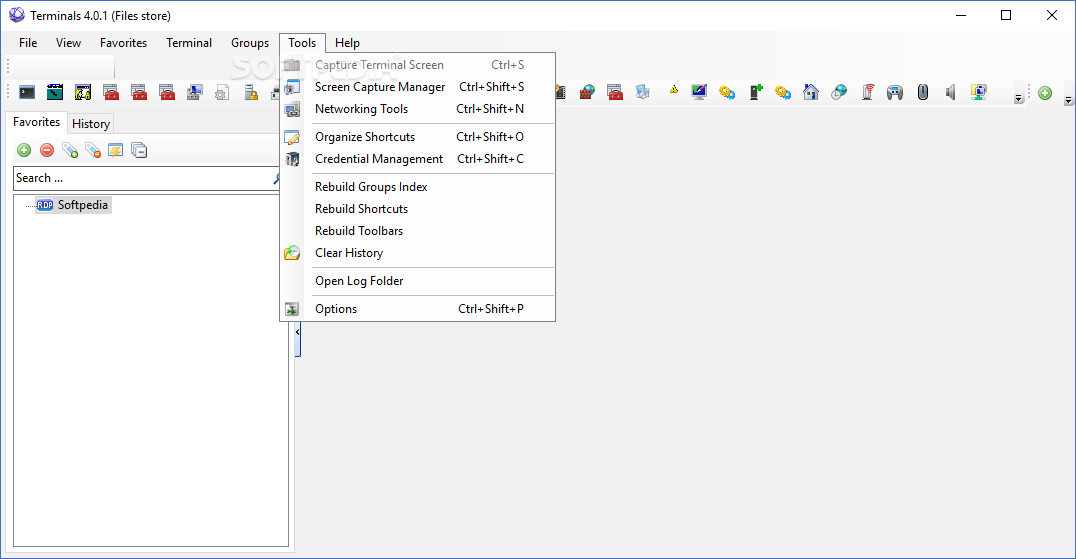Viewport: 1076px width, 559px height.
Task: Click the document with gear icon
Action: (222, 92)
